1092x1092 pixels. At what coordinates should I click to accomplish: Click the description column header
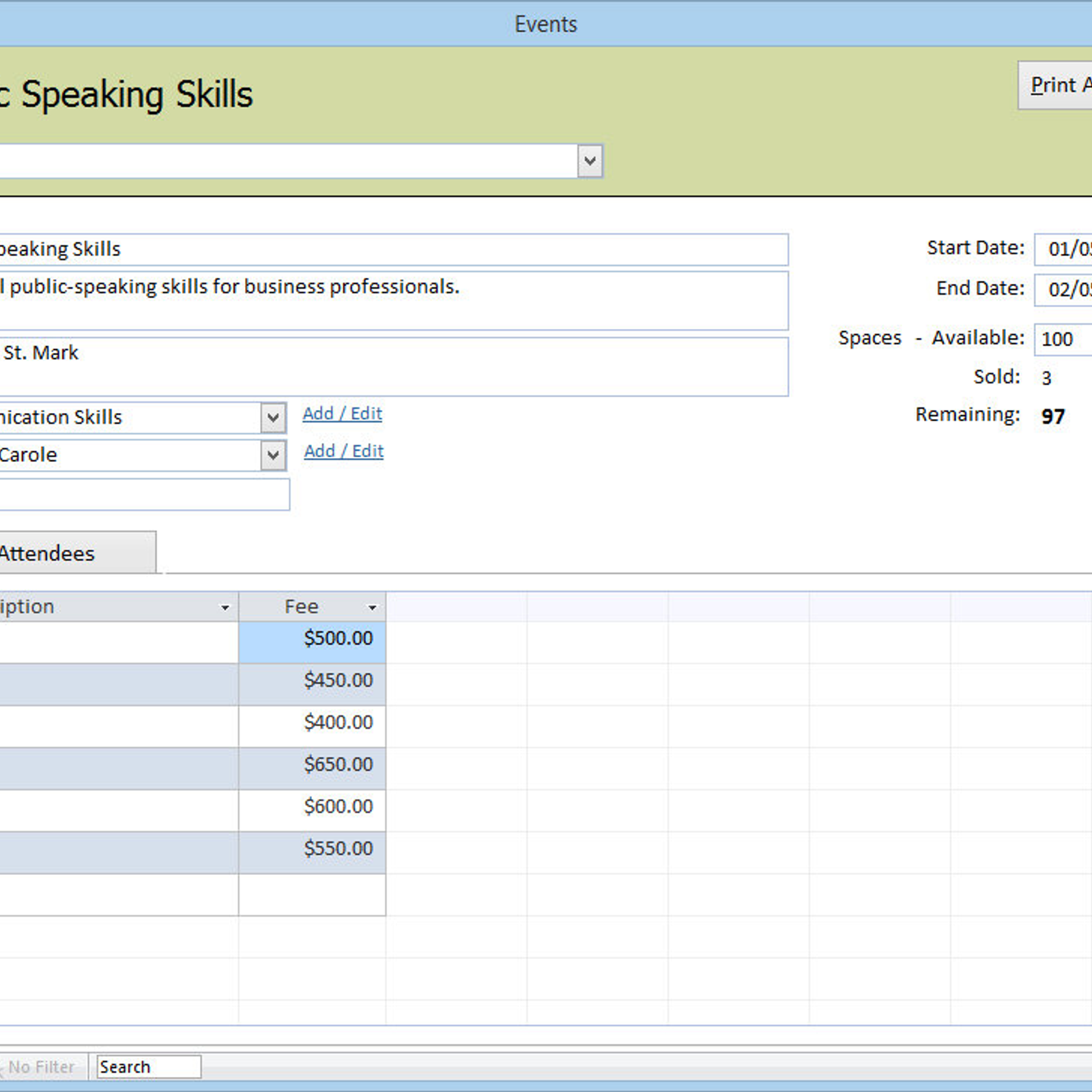[119, 607]
